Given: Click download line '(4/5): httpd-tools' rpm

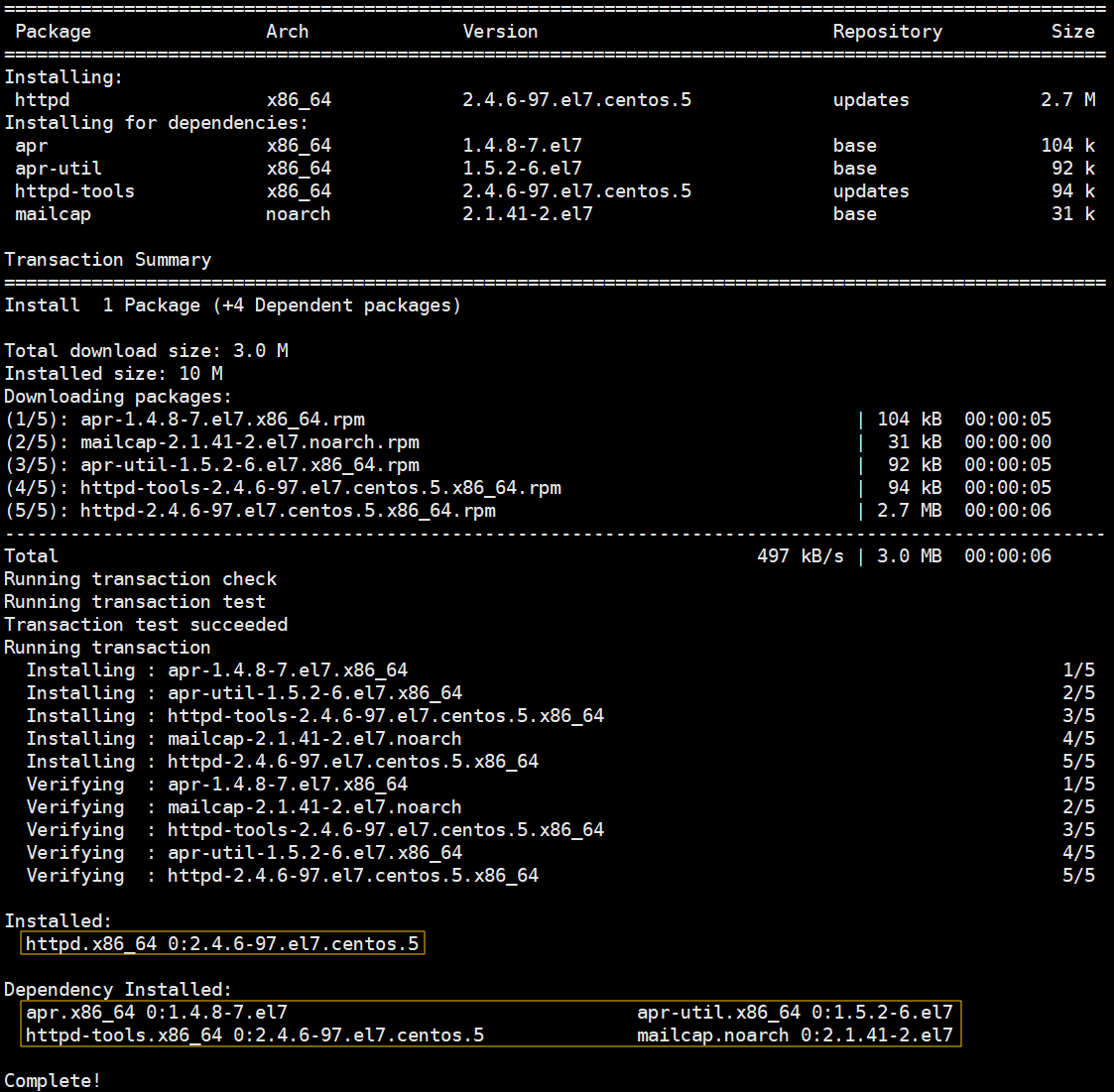Looking at the screenshot, I should tap(283, 487).
